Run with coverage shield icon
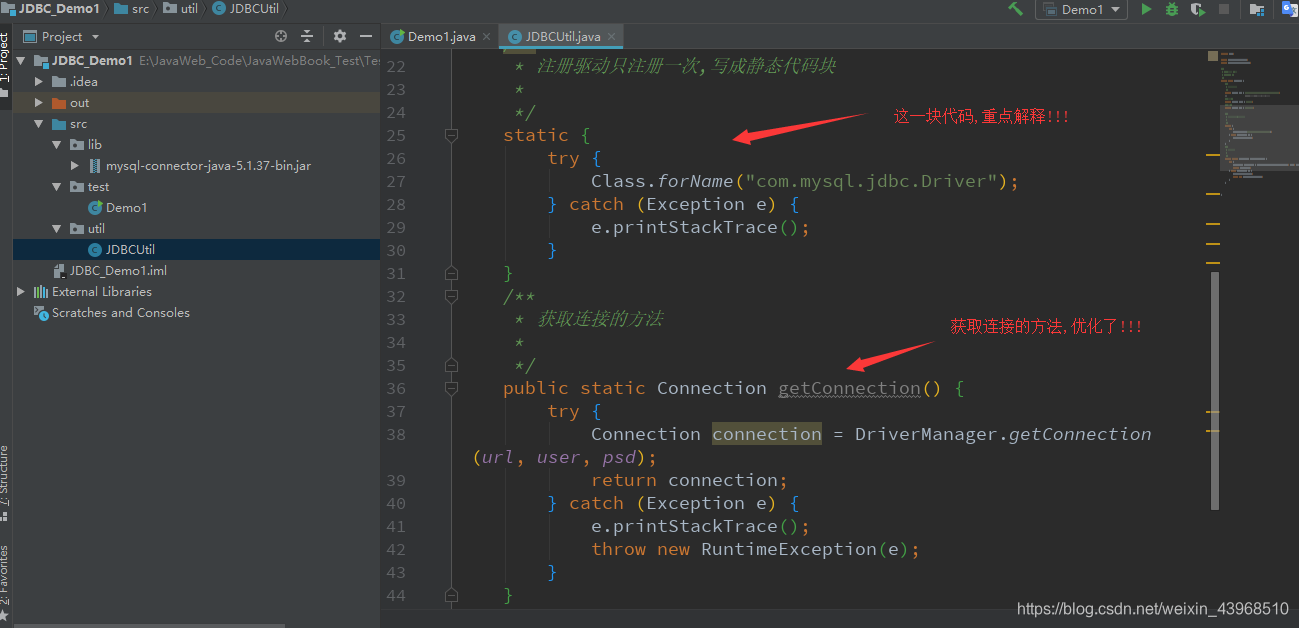Viewport: 1299px width, 628px height. (1197, 9)
